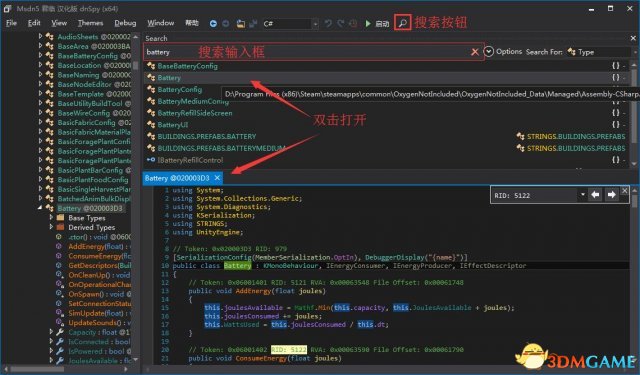Open the Window menu
Viewport: 640px width, 375px height.
pos(160,23)
